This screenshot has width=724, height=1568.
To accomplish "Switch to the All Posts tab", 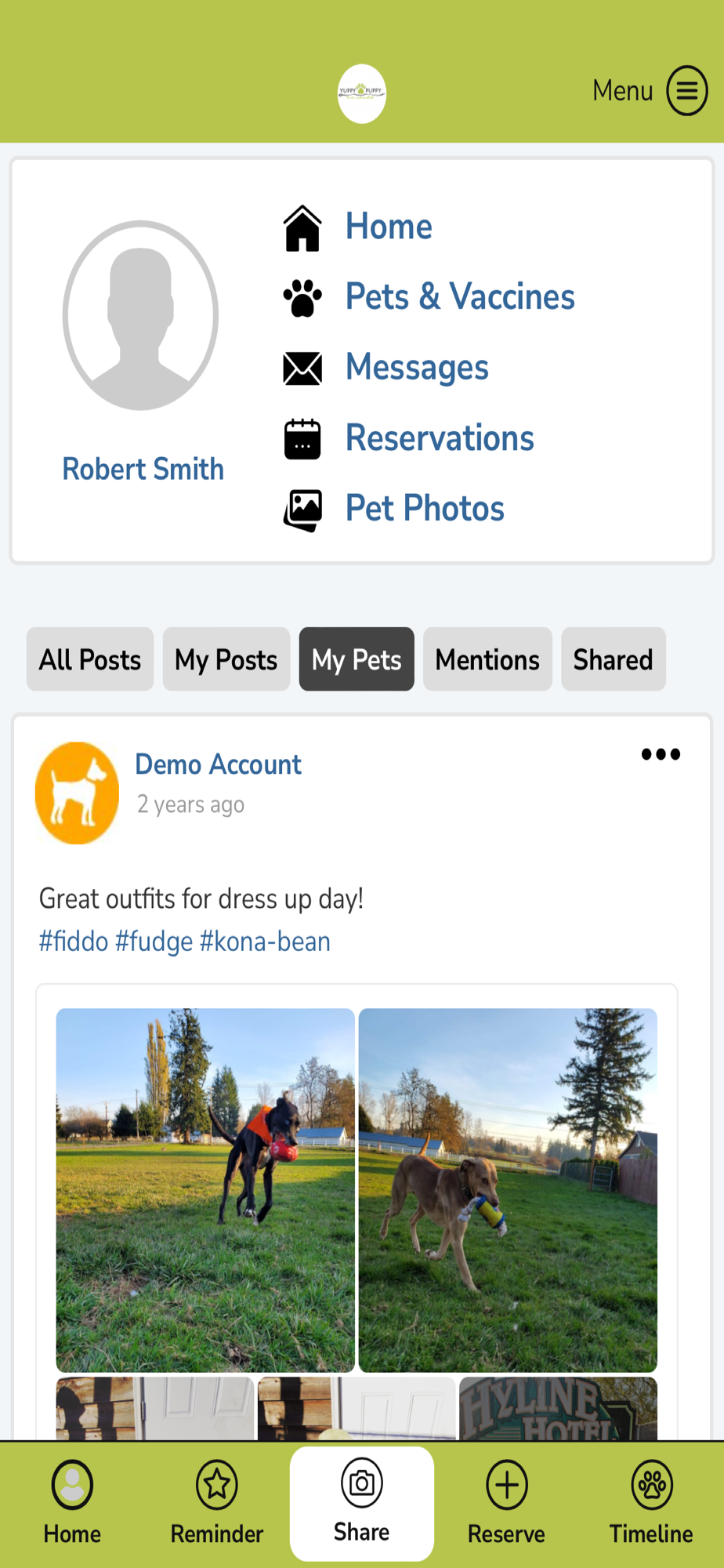I will [x=90, y=659].
